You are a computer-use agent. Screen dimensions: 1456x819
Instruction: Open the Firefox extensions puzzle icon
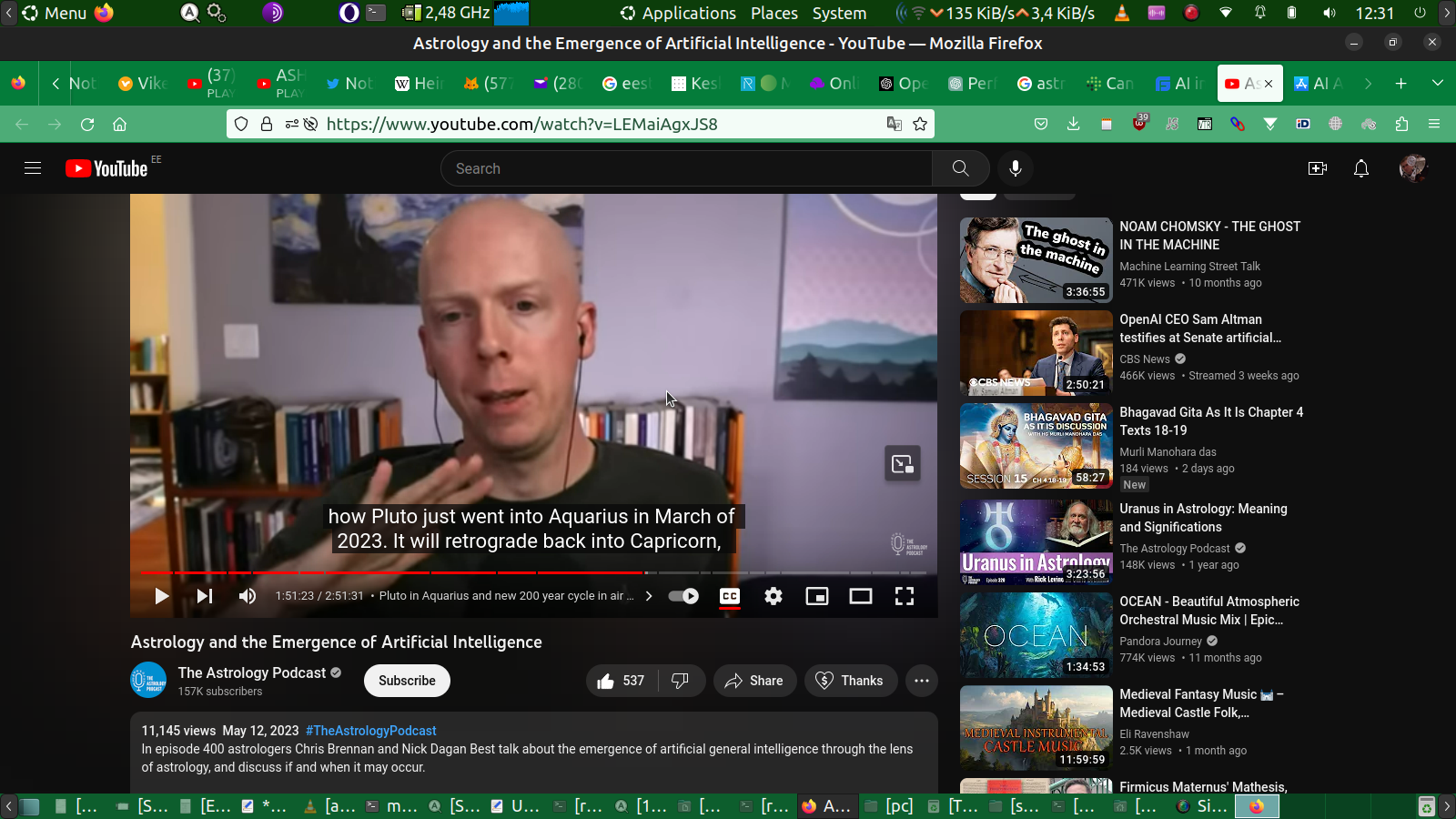click(x=1401, y=124)
